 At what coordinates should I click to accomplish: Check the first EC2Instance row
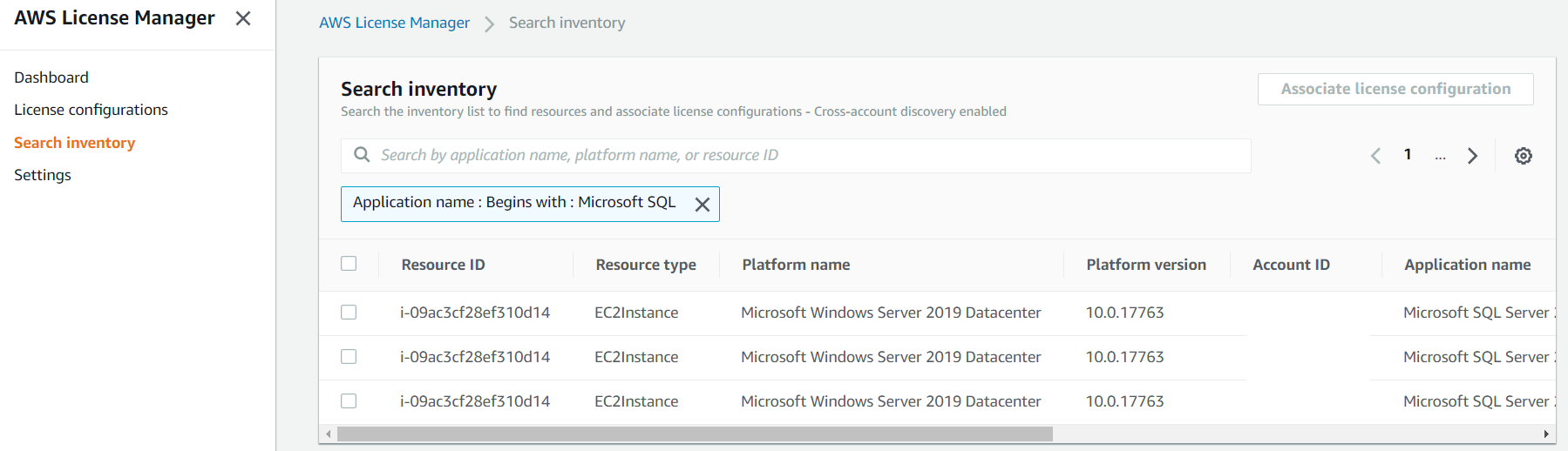pyautogui.click(x=349, y=313)
